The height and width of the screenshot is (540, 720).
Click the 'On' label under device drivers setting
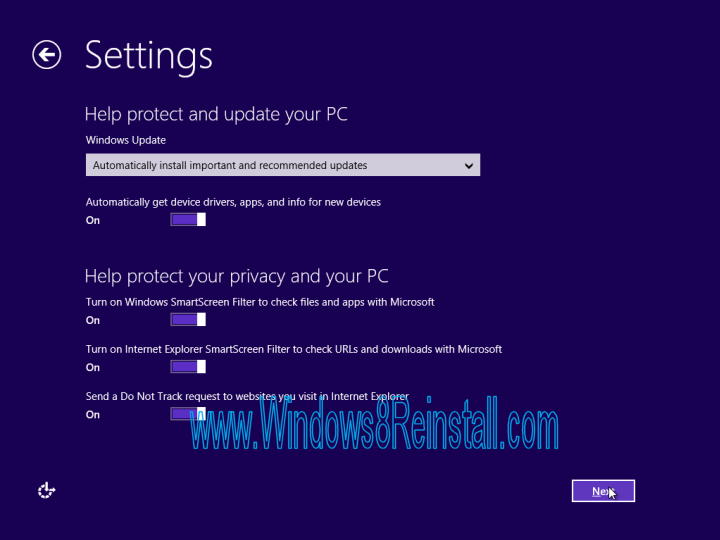tap(93, 220)
